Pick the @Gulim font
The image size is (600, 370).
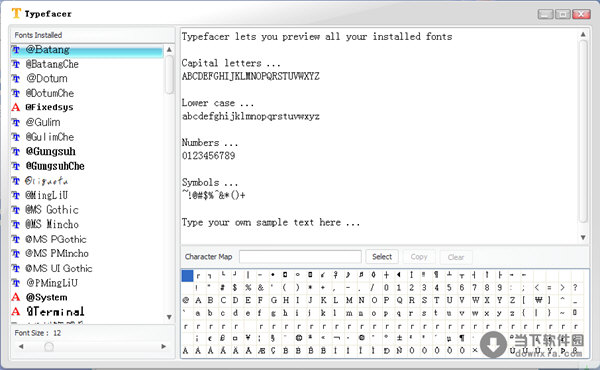click(x=43, y=122)
